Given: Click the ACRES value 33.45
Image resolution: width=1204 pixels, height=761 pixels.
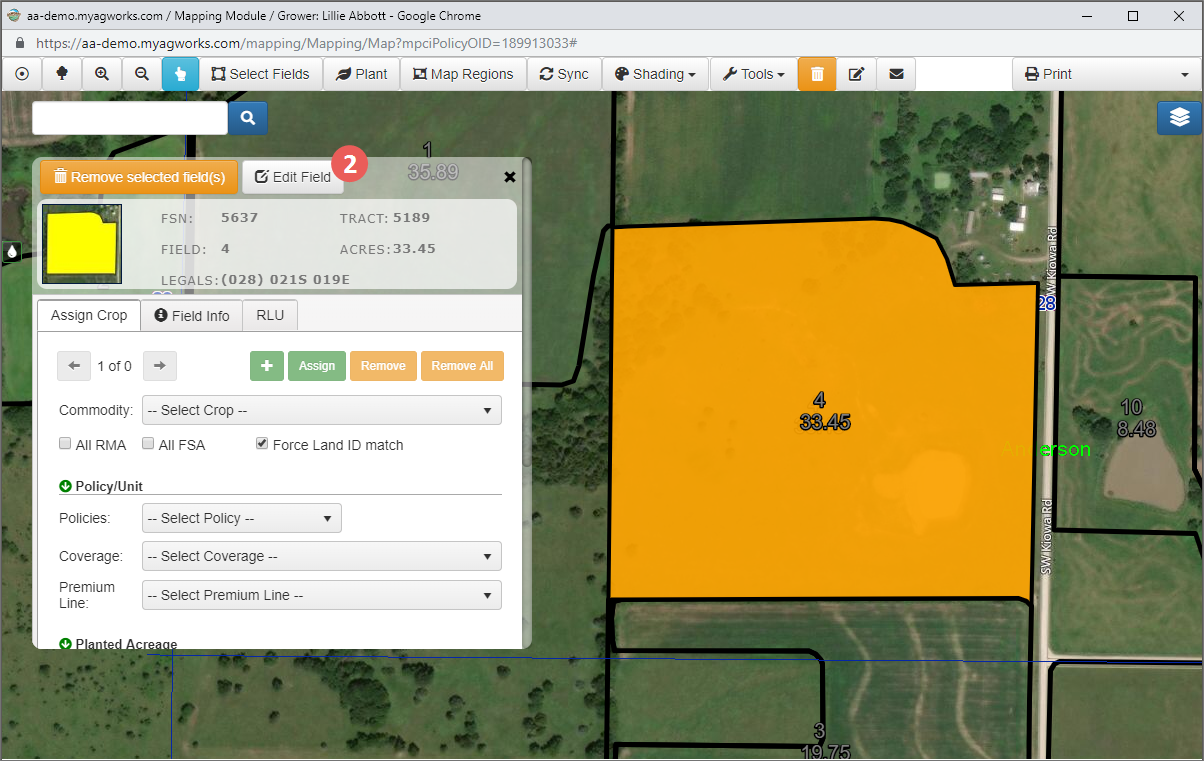Looking at the screenshot, I should click(414, 249).
